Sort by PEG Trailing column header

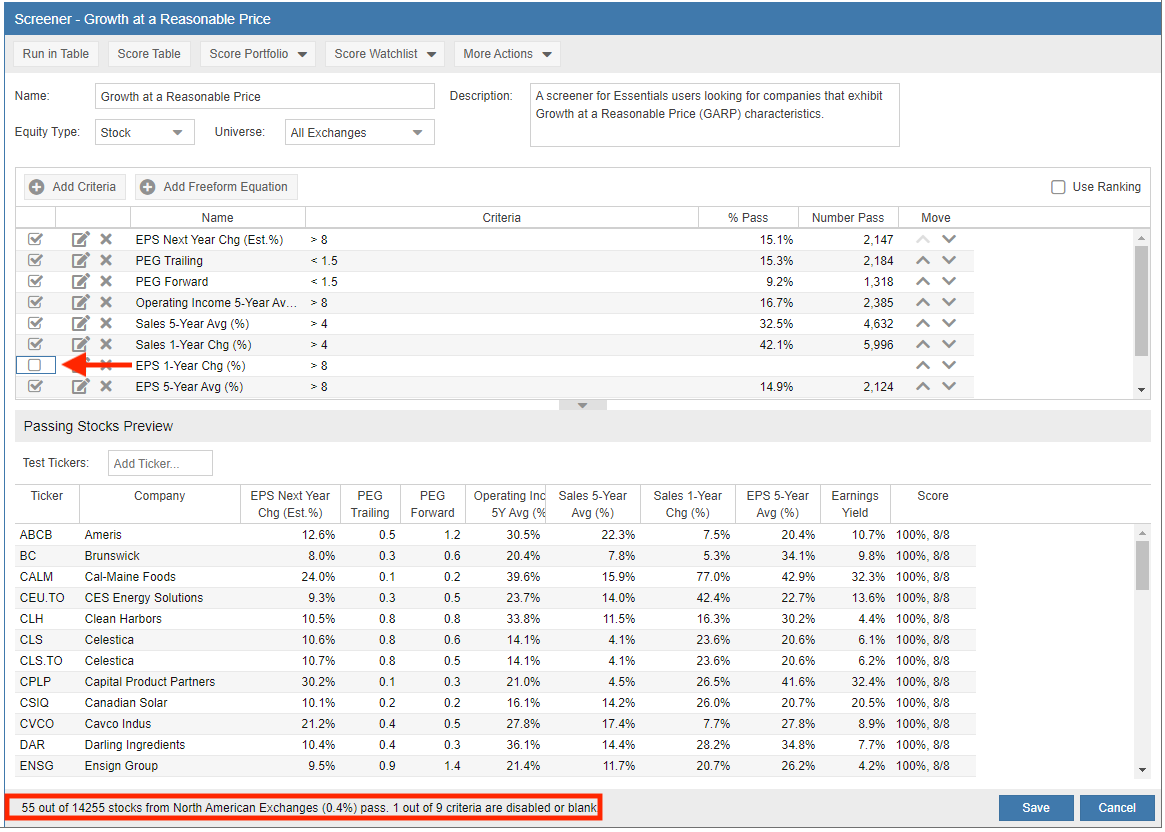370,504
